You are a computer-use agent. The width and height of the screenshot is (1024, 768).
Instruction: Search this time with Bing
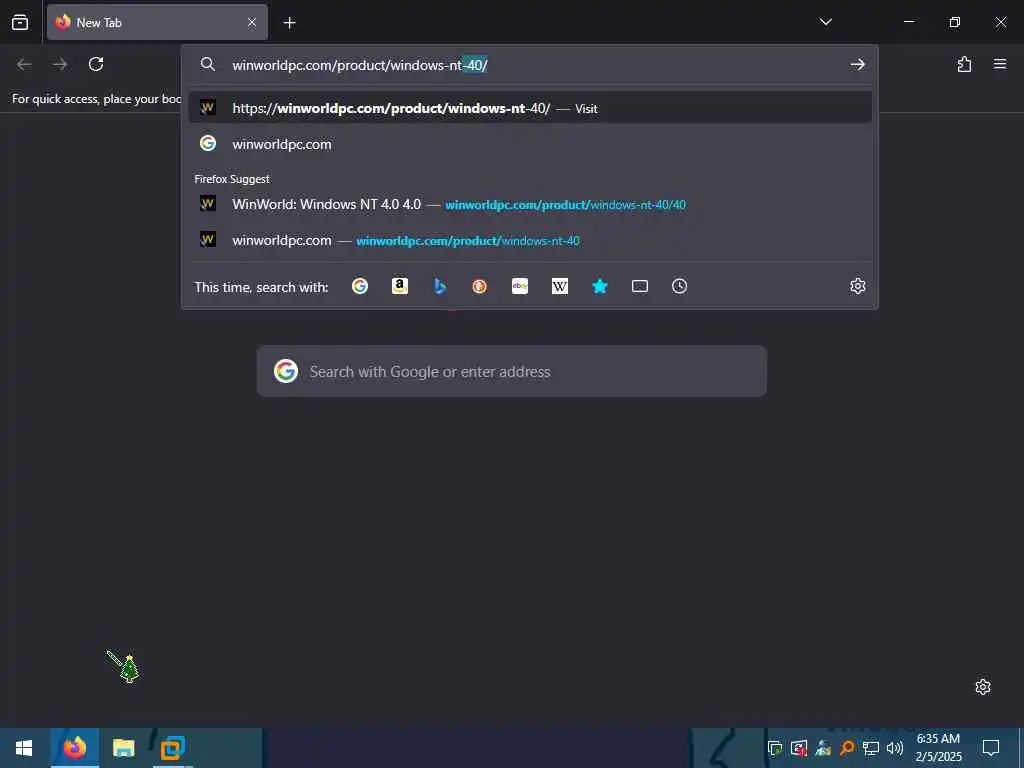(x=440, y=286)
